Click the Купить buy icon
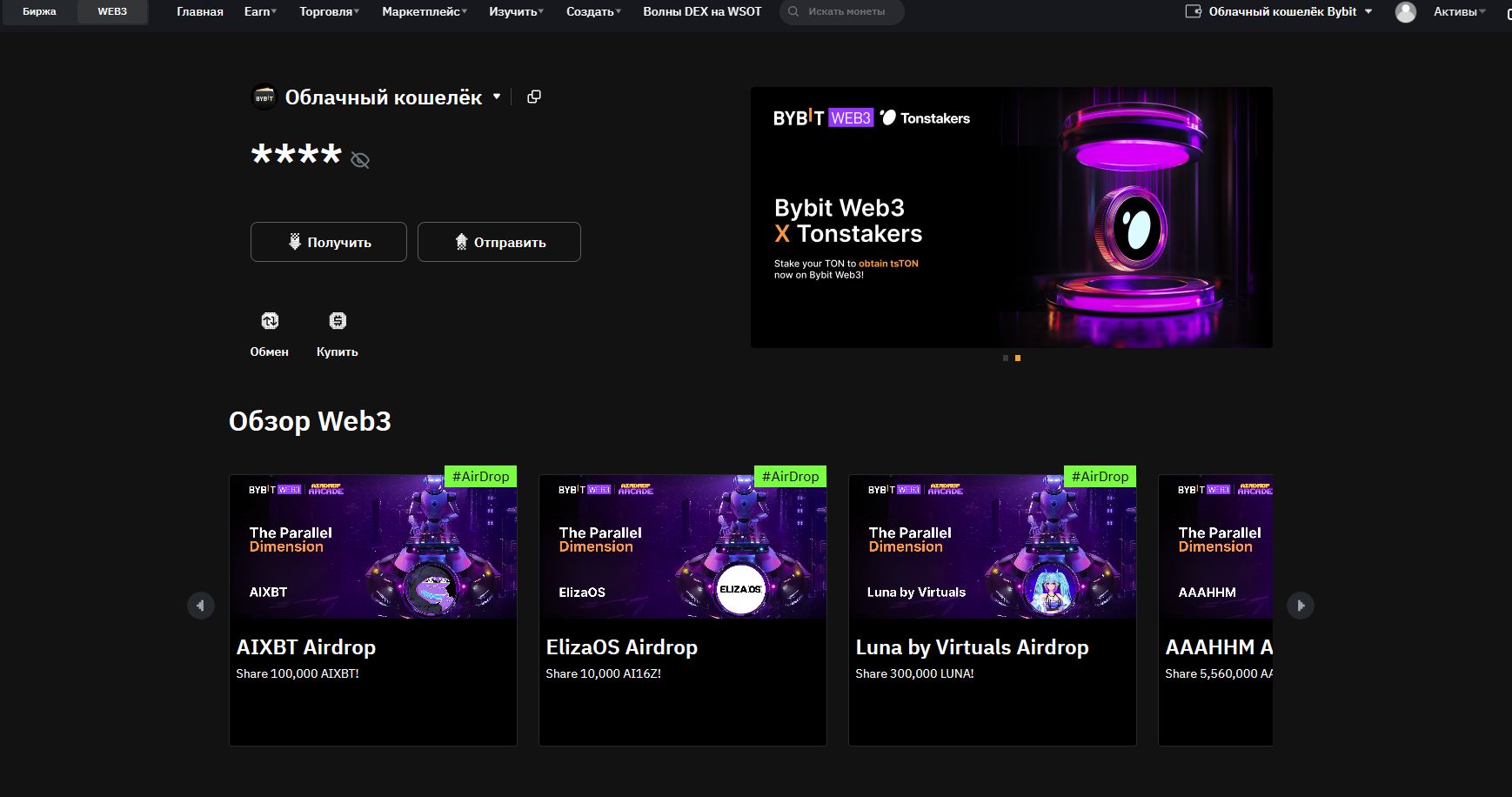This screenshot has width=1512, height=797. click(338, 321)
